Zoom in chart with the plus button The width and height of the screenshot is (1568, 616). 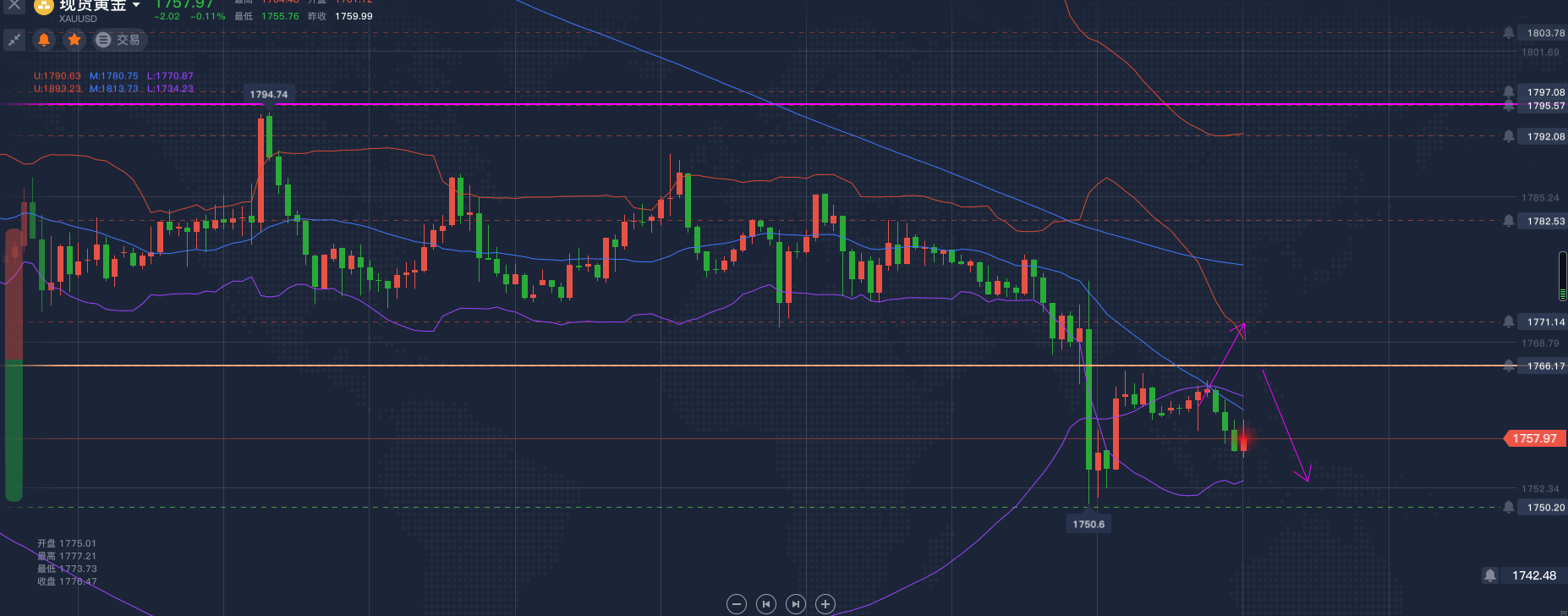click(x=825, y=604)
